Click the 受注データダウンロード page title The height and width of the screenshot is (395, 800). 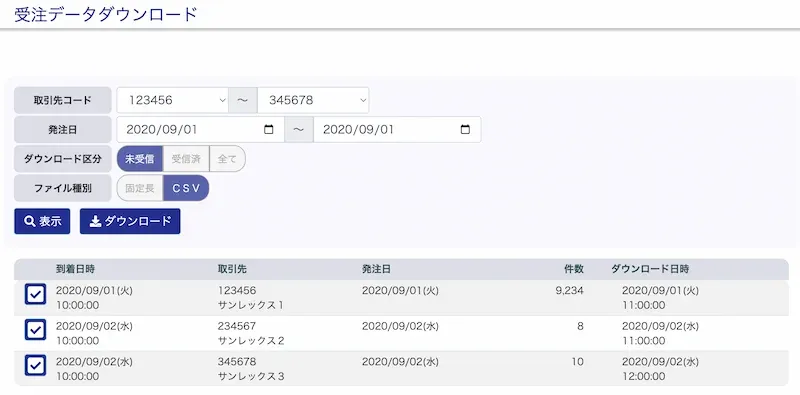106,14
